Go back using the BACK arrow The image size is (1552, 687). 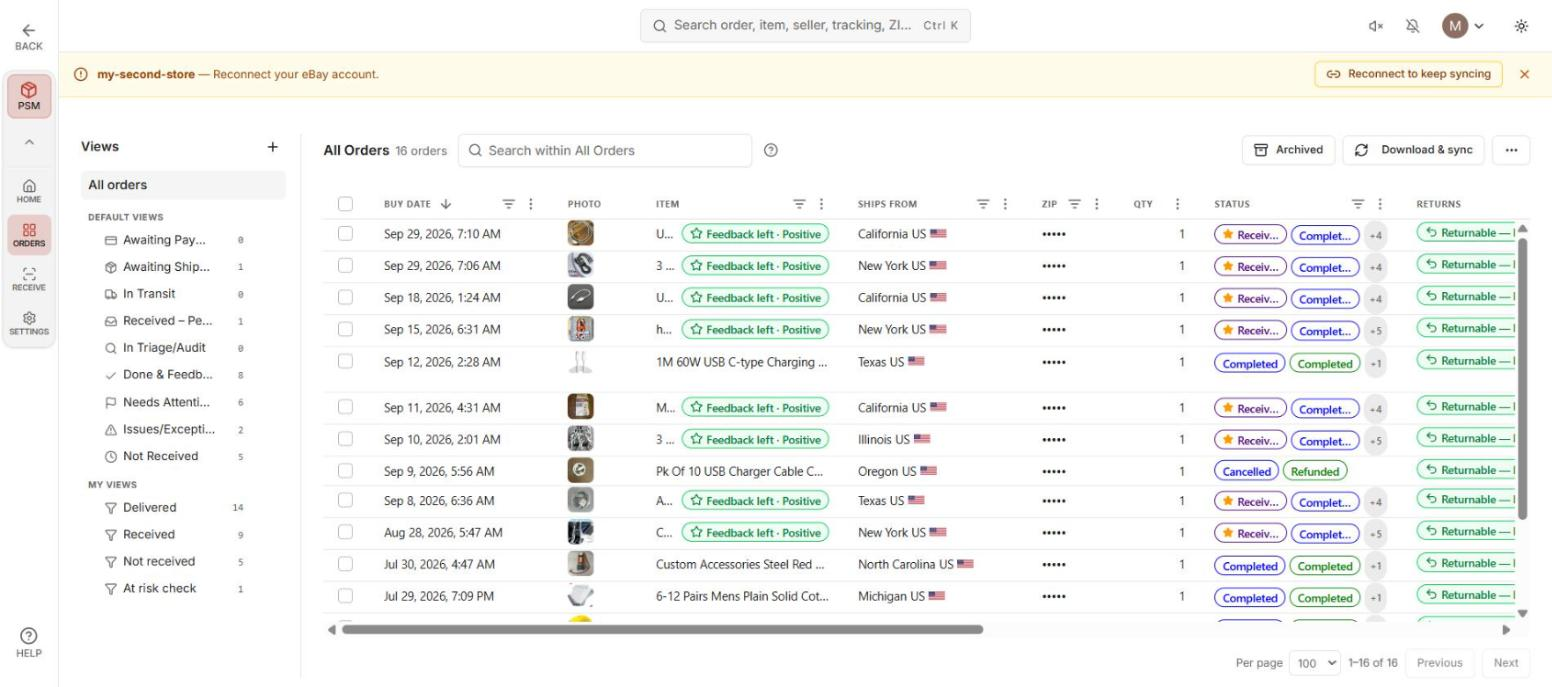pyautogui.click(x=29, y=37)
